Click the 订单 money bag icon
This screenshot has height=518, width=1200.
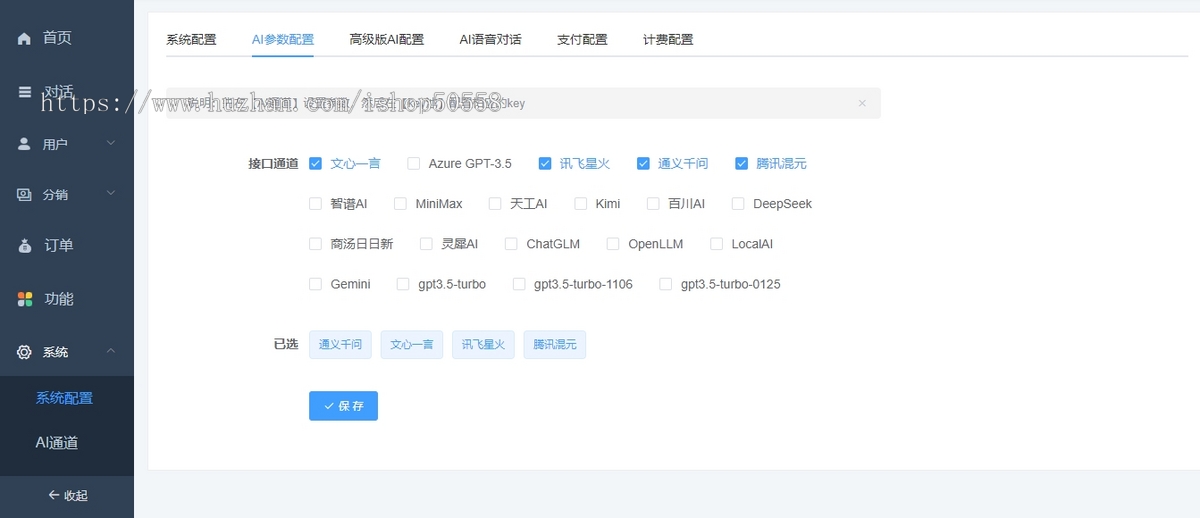click(25, 245)
